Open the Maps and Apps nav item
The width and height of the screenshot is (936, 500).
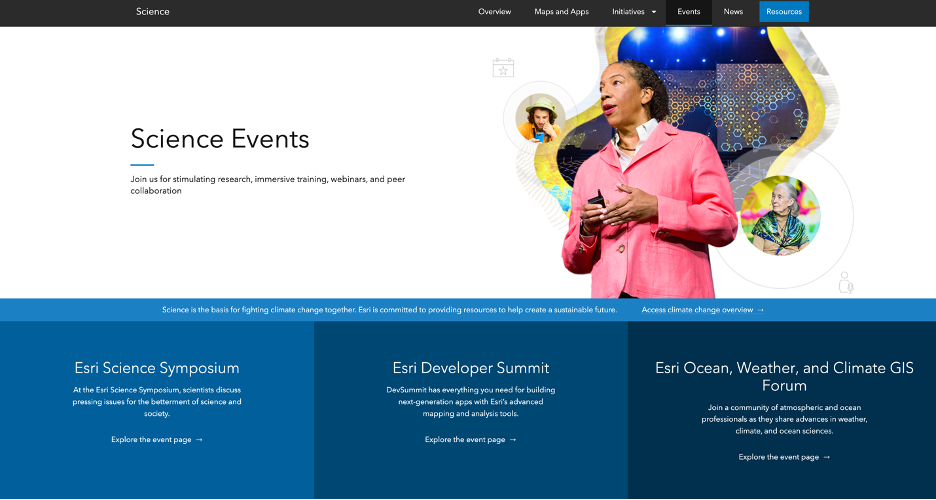(561, 12)
